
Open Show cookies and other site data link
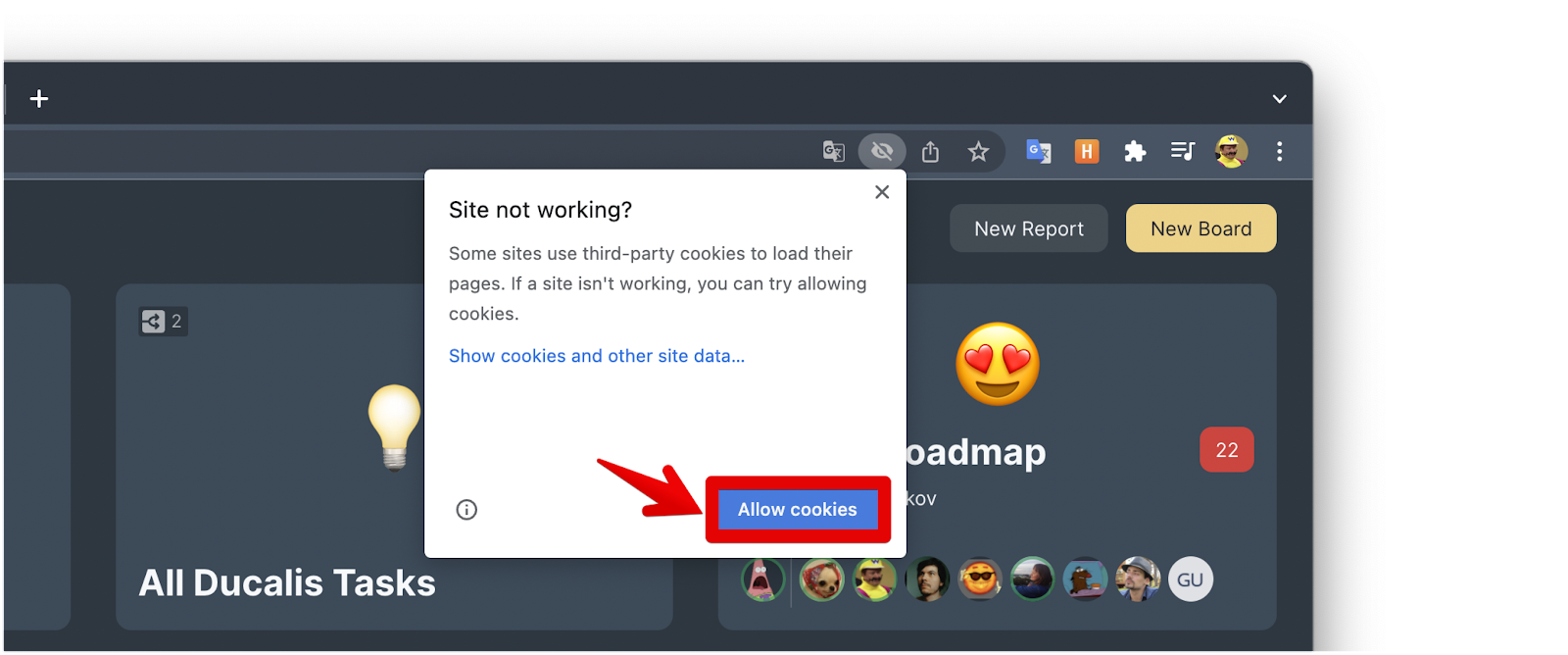597,356
